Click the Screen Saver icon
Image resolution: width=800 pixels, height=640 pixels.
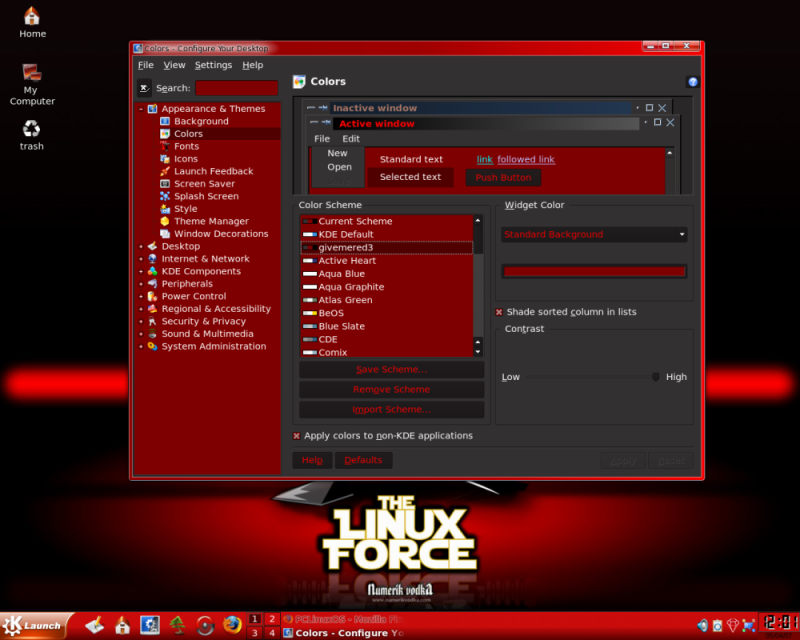(165, 184)
